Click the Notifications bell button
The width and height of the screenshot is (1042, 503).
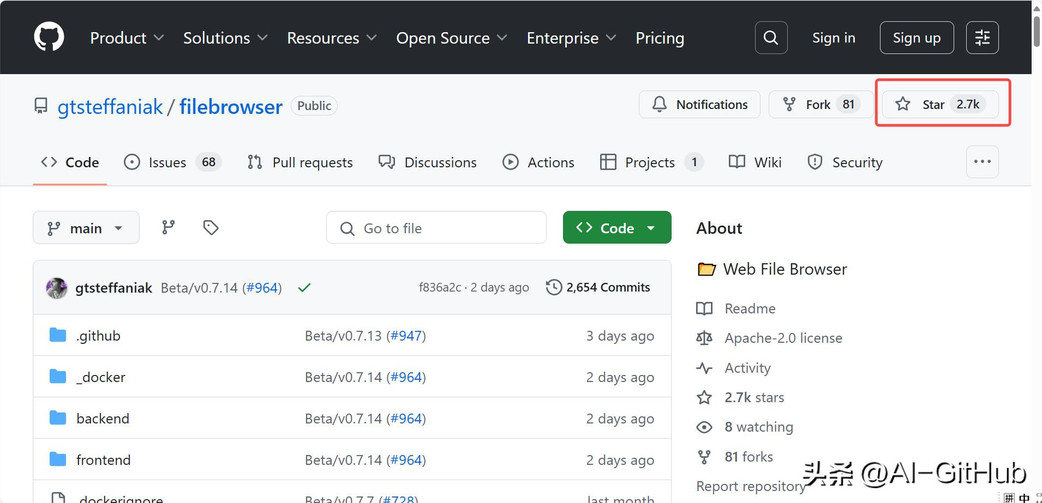700,104
